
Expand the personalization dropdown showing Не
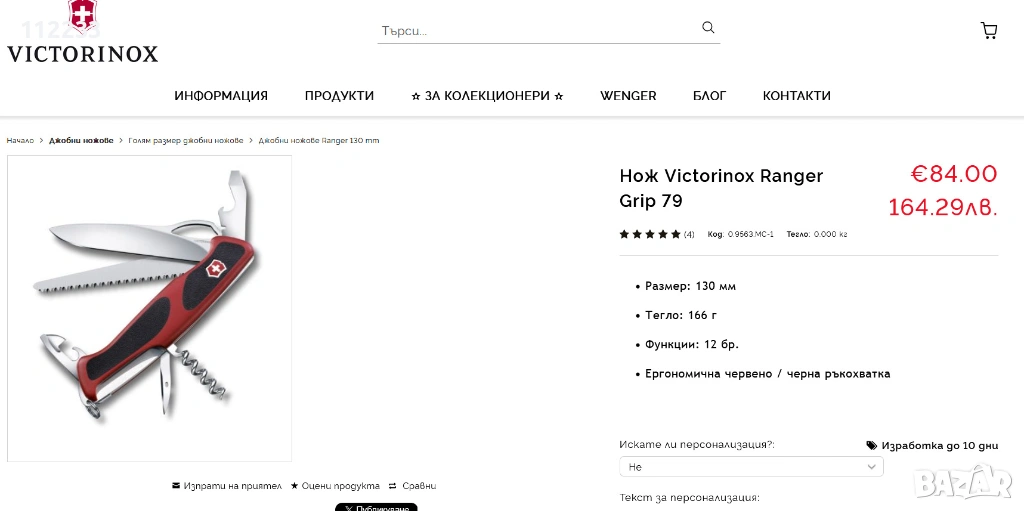coord(751,467)
